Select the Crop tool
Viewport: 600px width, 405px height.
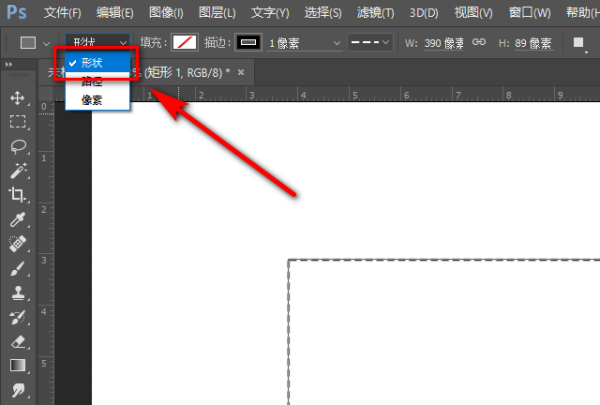[x=17, y=194]
